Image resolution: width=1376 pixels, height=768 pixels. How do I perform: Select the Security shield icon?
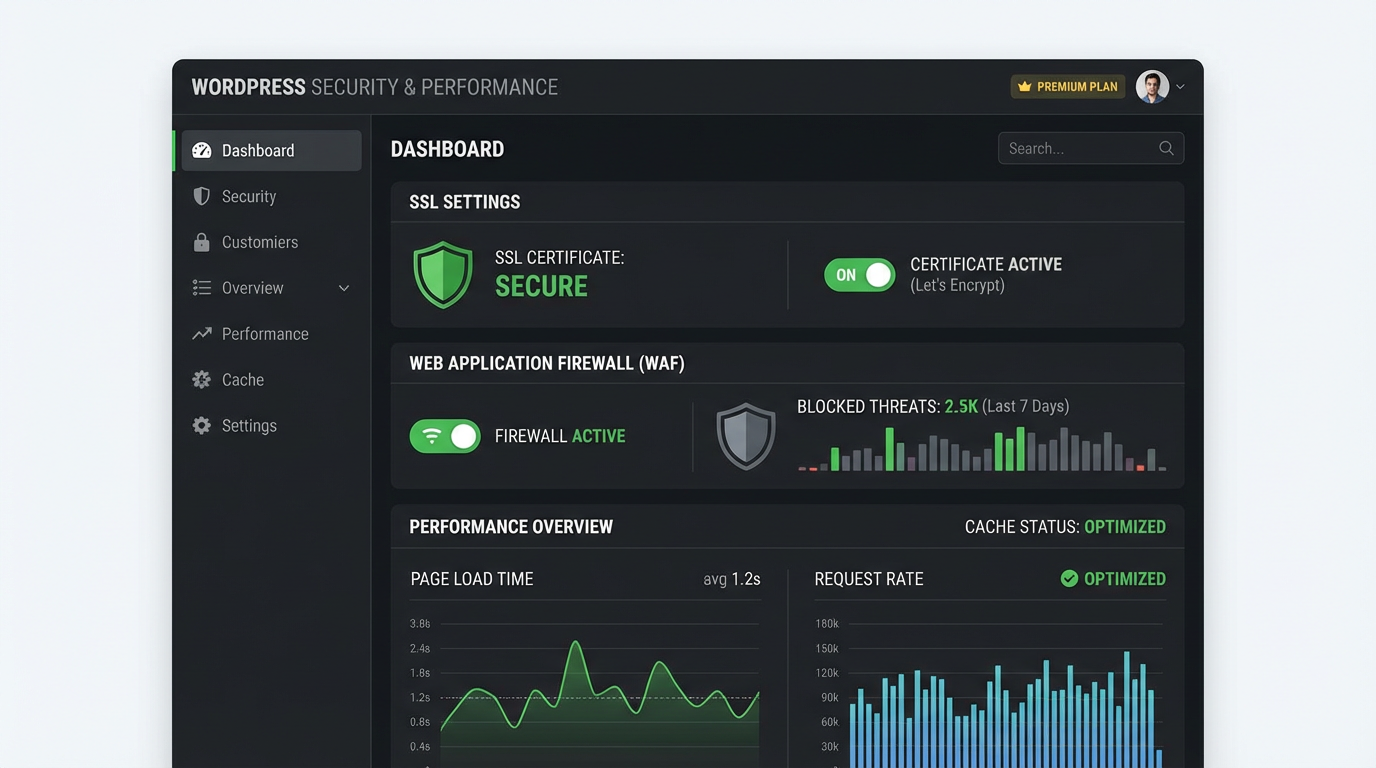pyautogui.click(x=201, y=196)
